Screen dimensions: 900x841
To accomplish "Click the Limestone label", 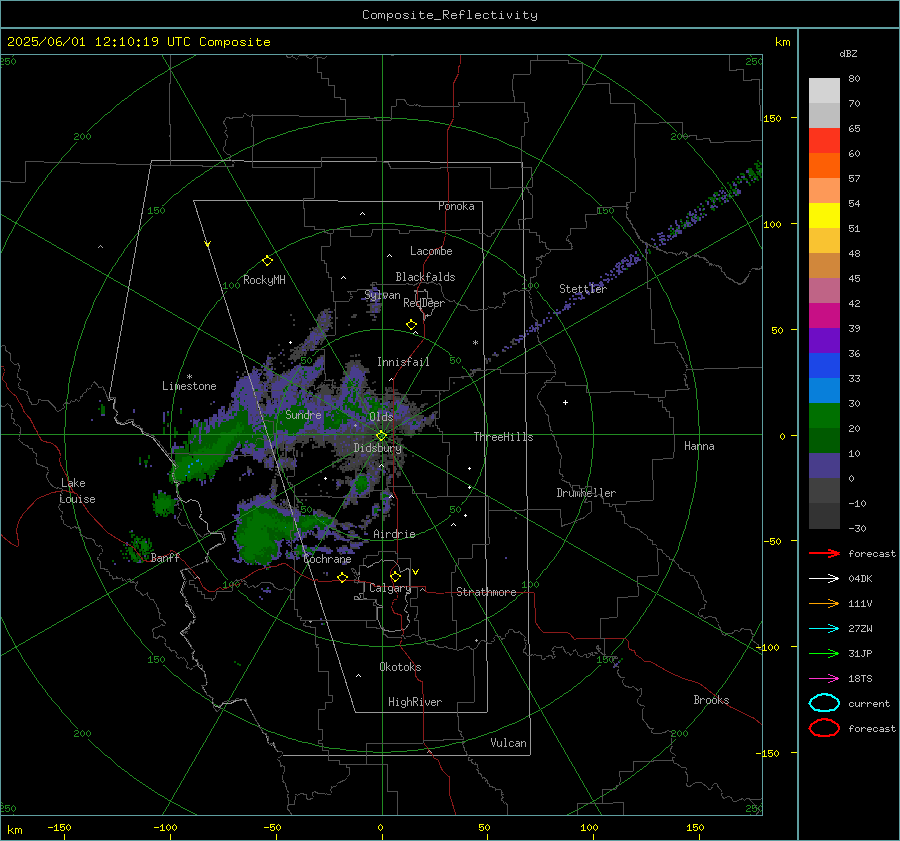I will pos(189,386).
